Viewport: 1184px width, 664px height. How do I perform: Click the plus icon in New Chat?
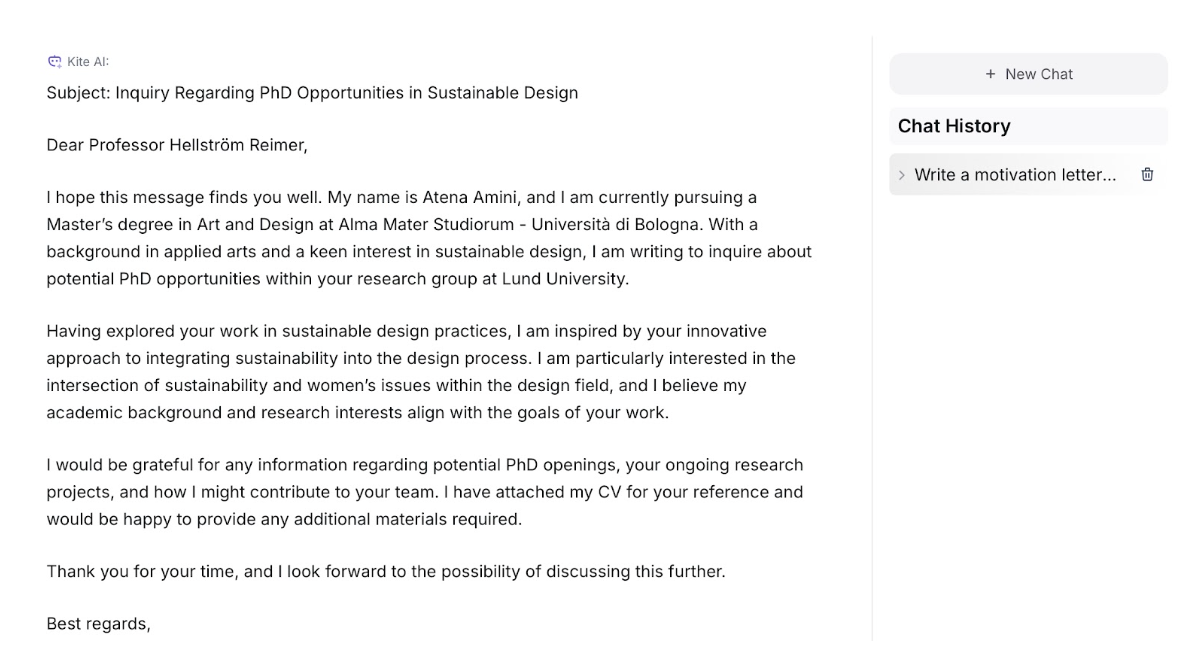(990, 74)
